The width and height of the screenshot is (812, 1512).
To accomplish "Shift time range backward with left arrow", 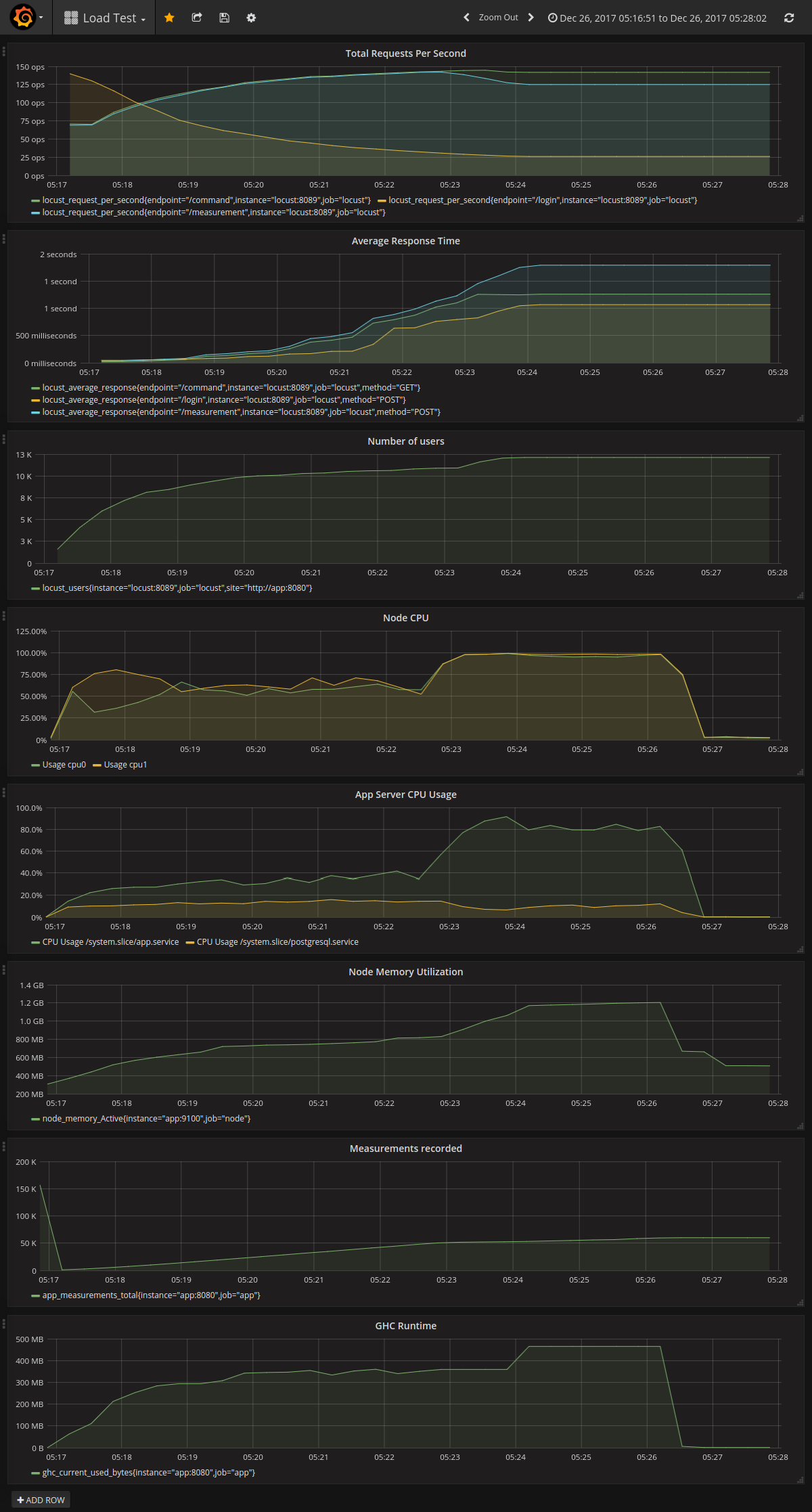I will pyautogui.click(x=466, y=18).
